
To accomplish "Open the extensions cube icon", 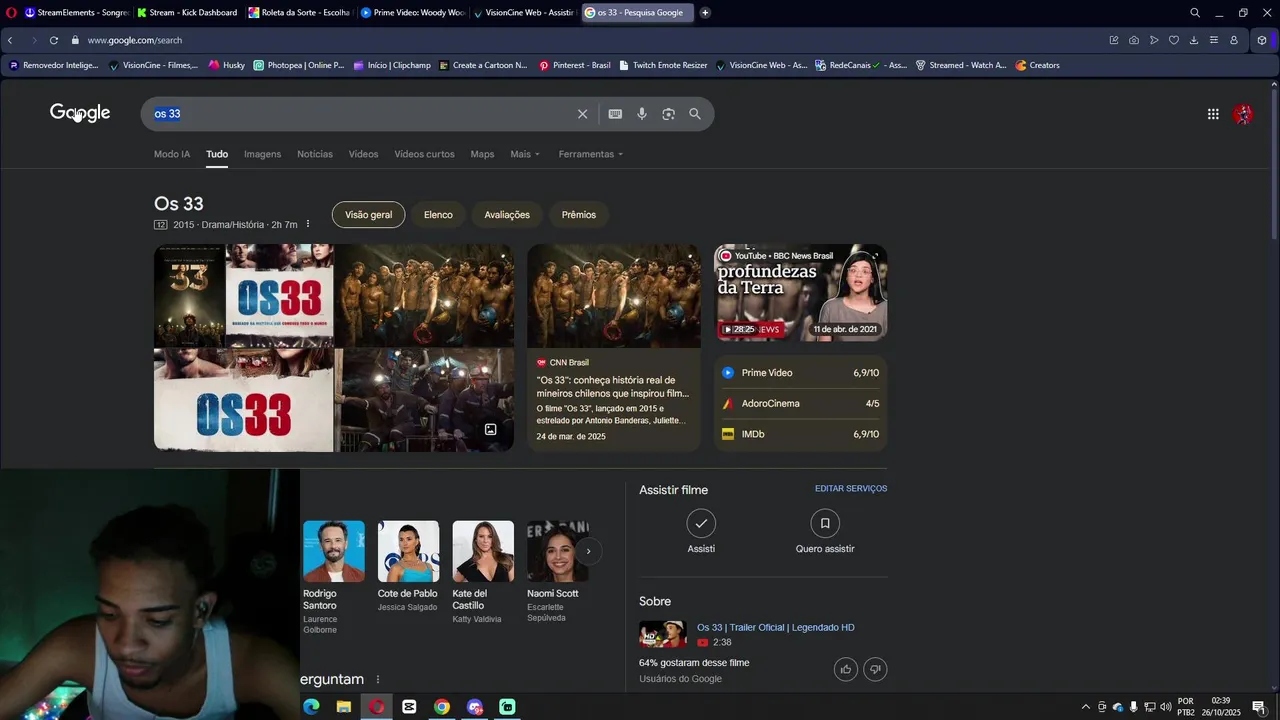I will point(1262,40).
